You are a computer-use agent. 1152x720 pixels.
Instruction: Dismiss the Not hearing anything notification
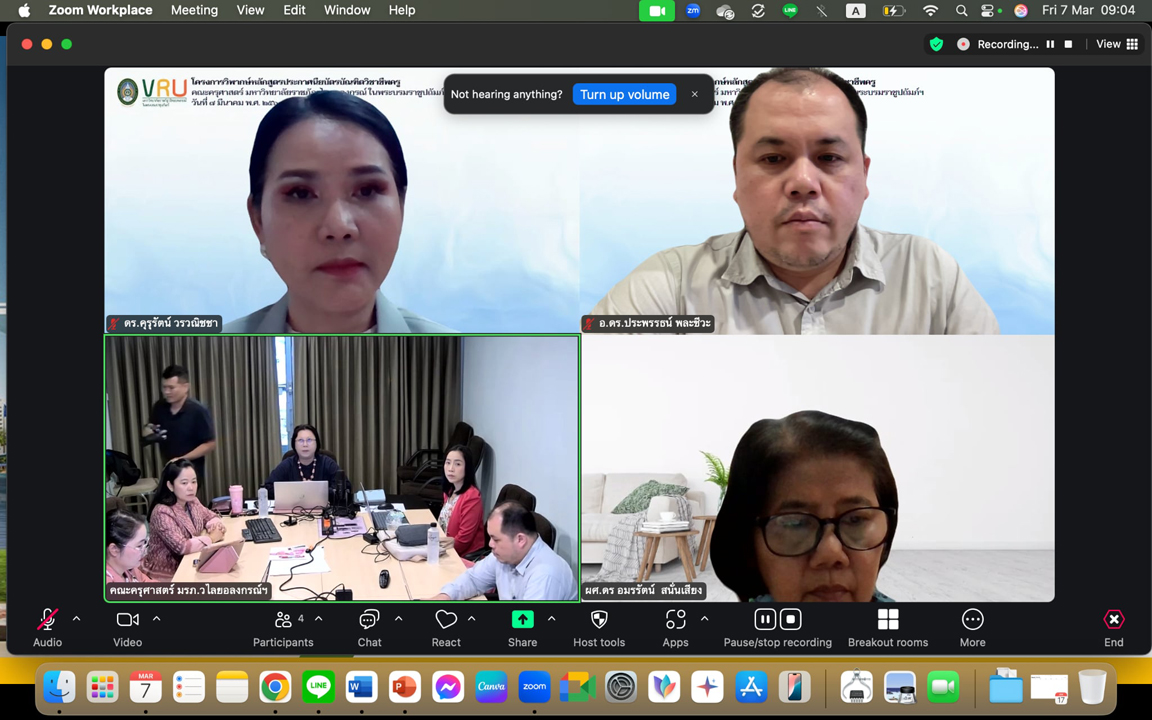694,95
